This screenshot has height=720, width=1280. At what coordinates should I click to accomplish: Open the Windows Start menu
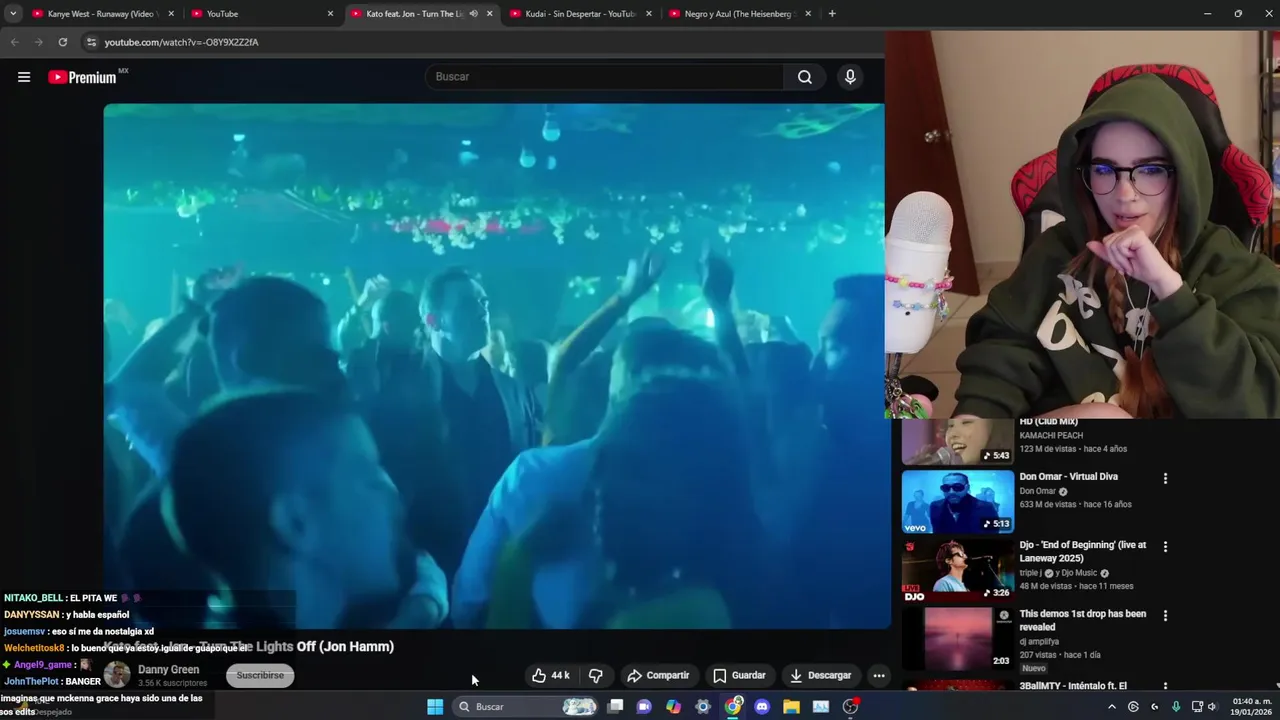tap(435, 707)
